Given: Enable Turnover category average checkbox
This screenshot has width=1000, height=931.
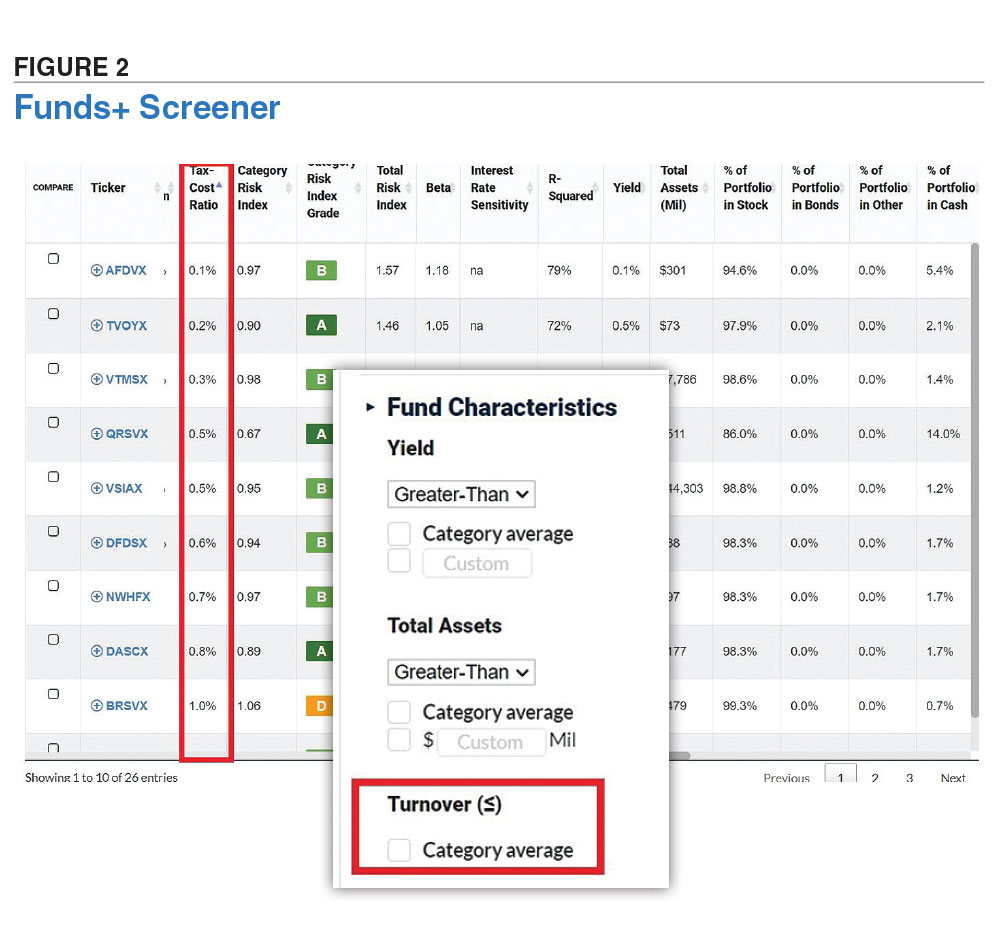Looking at the screenshot, I should (x=399, y=850).
